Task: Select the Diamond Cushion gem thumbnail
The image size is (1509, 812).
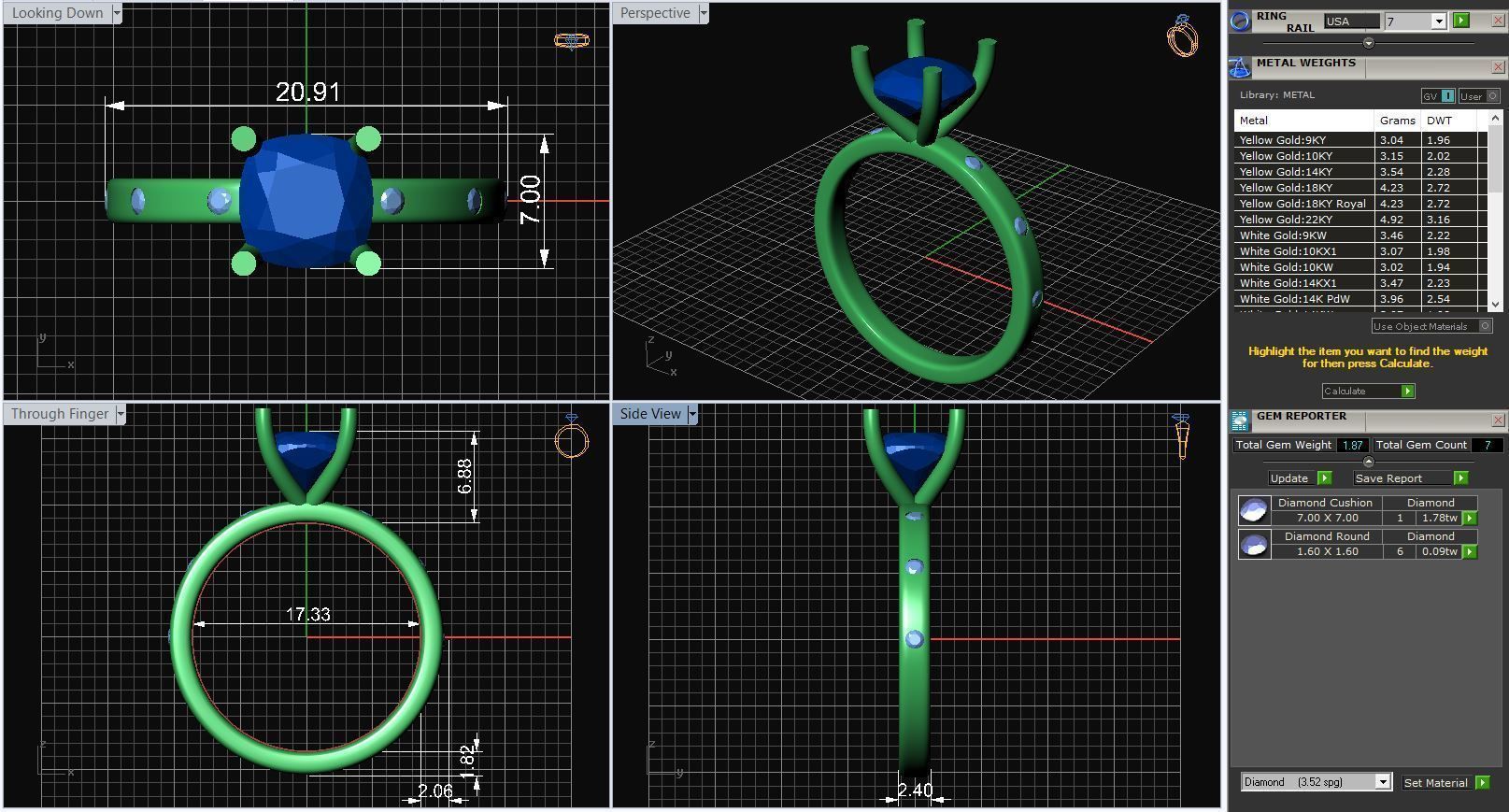Action: point(1253,510)
